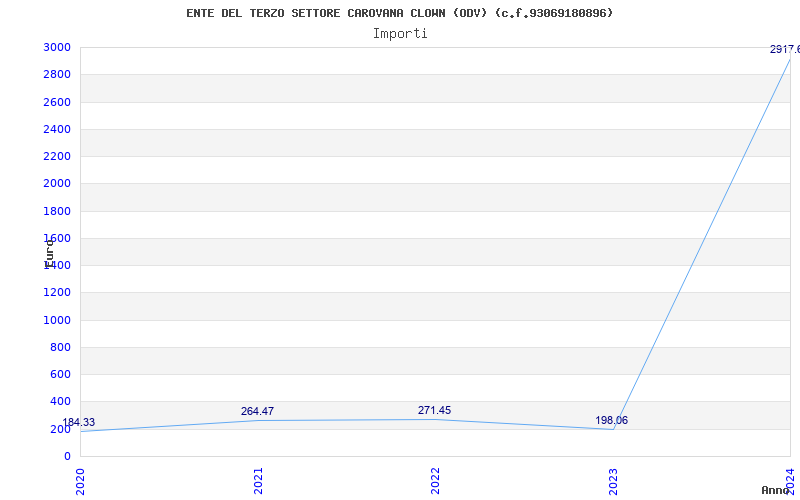Image resolution: width=800 pixels, height=500 pixels.
Task: Click the 264.47 data label
Action: tap(257, 411)
